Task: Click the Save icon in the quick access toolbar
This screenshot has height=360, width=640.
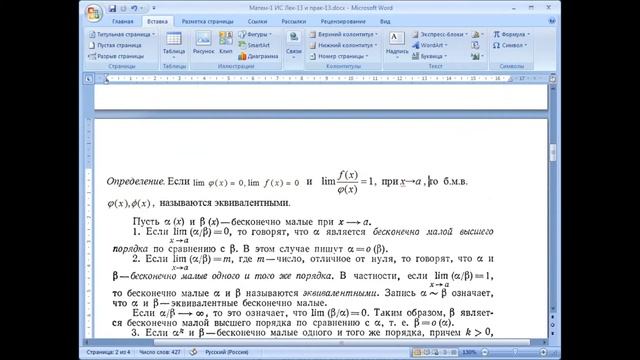Action: (x=112, y=8)
